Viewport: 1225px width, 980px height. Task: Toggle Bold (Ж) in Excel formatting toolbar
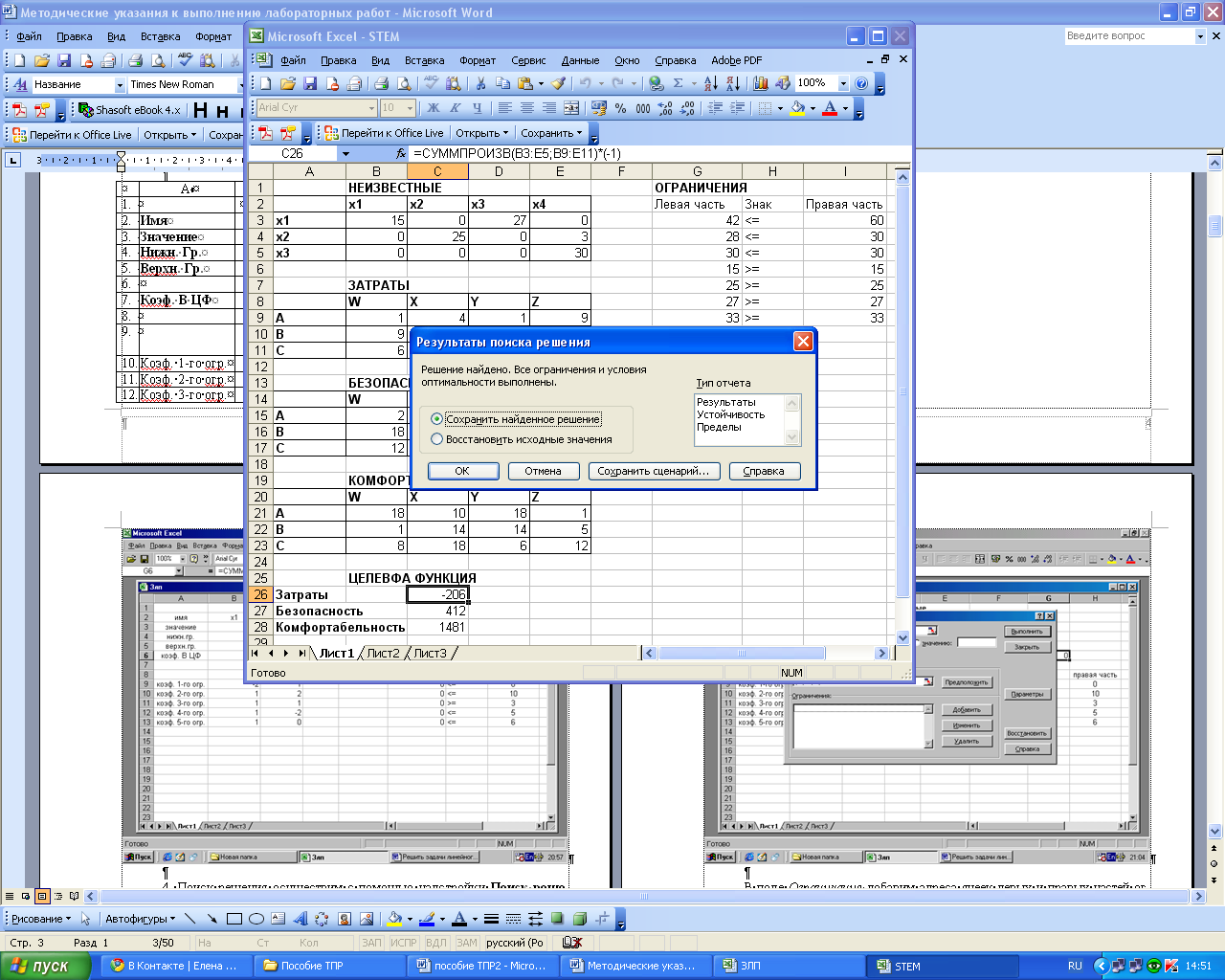tap(434, 108)
